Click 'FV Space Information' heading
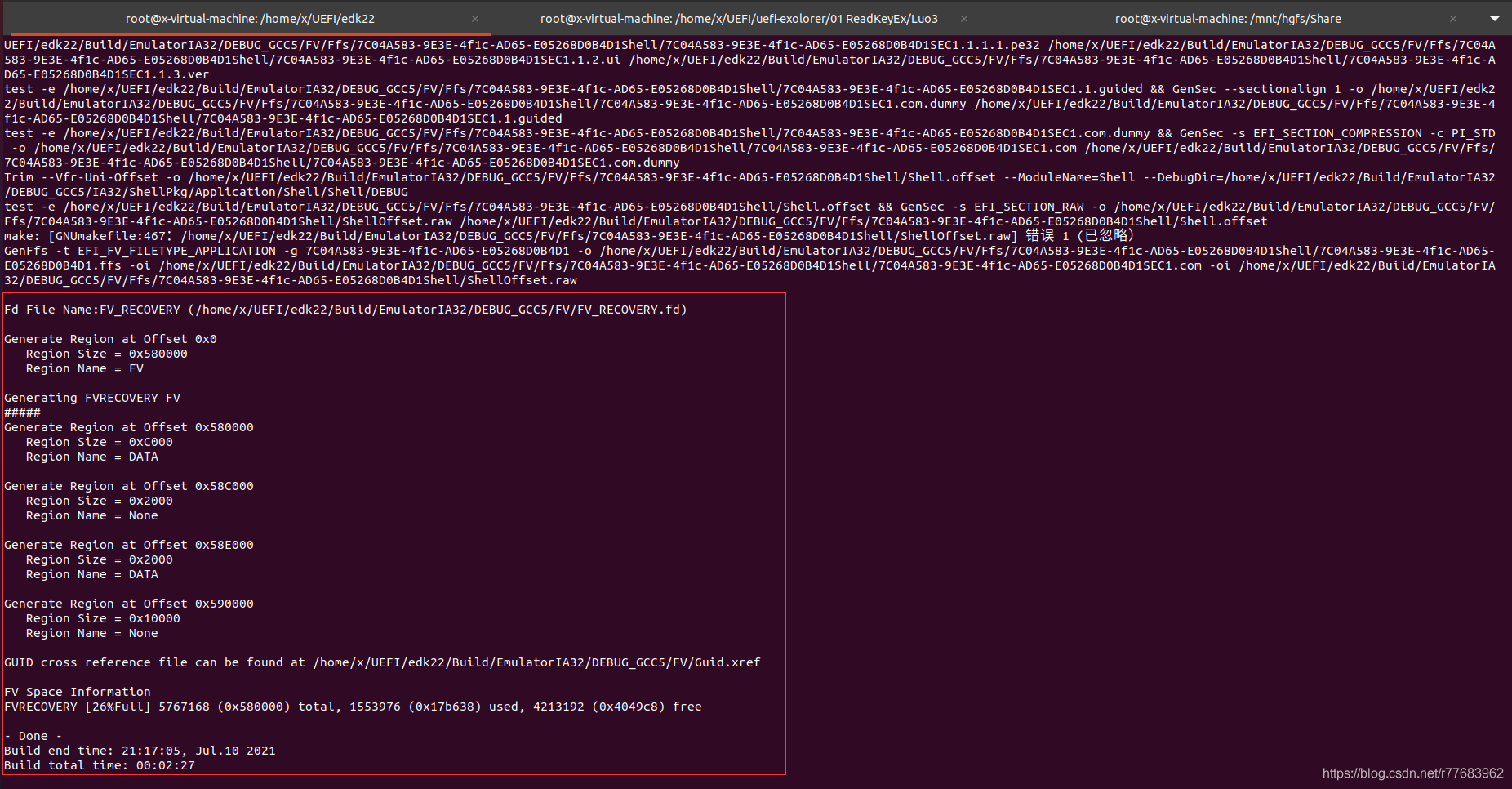 (78, 692)
